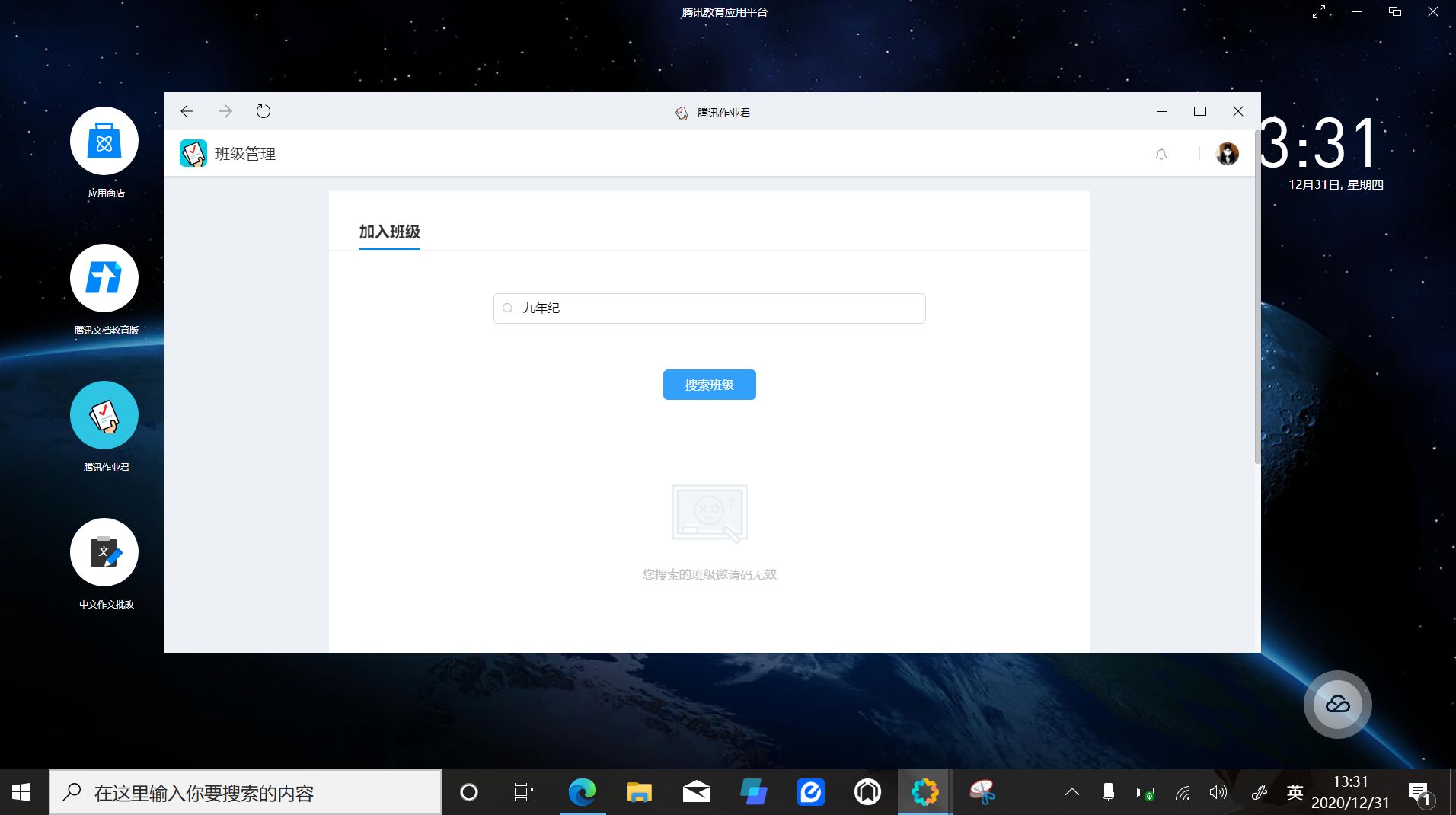Open notifications bell icon
Image resolution: width=1456 pixels, height=815 pixels.
pyautogui.click(x=1161, y=154)
